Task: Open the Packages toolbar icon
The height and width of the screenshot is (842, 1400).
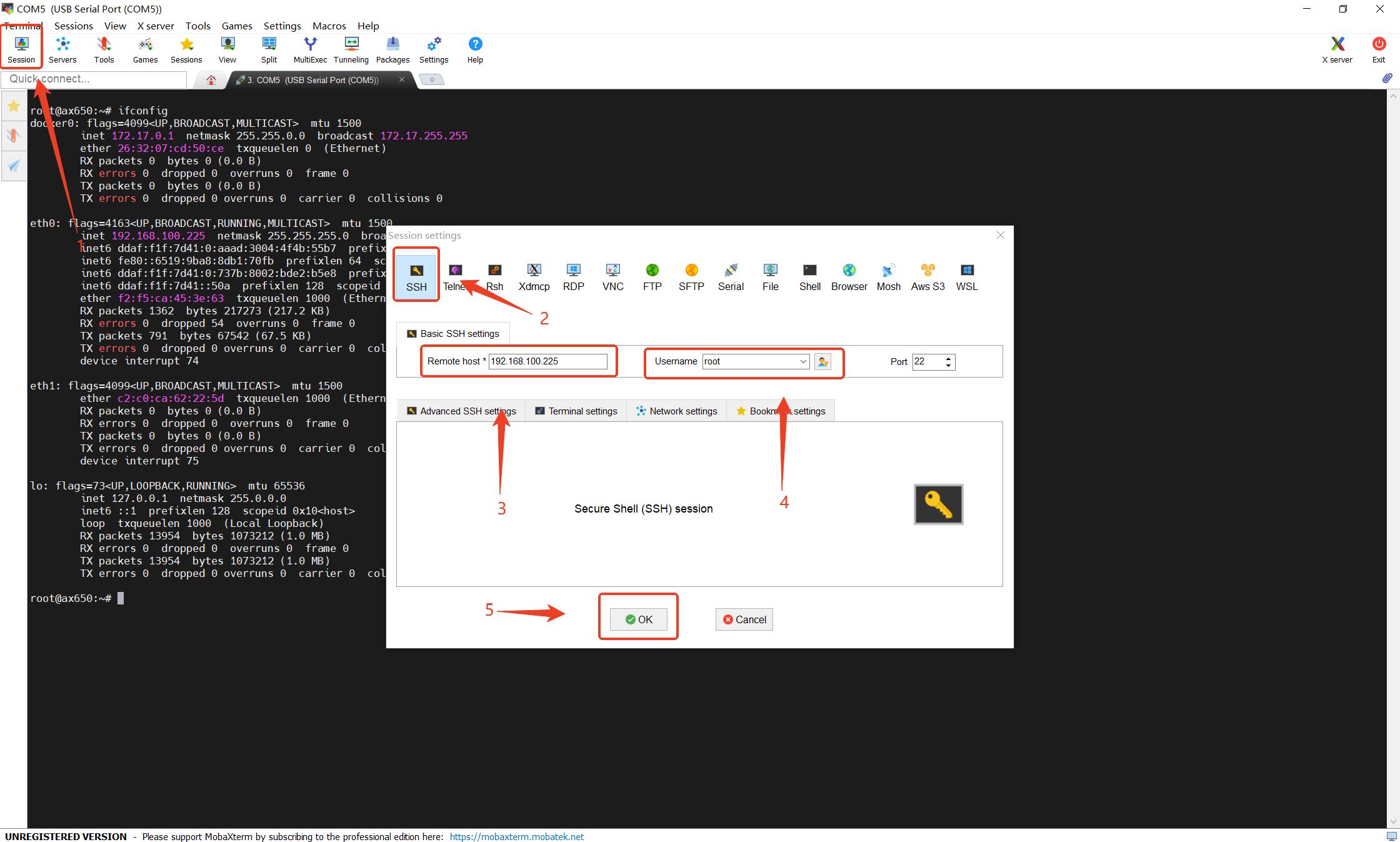Action: [392, 50]
